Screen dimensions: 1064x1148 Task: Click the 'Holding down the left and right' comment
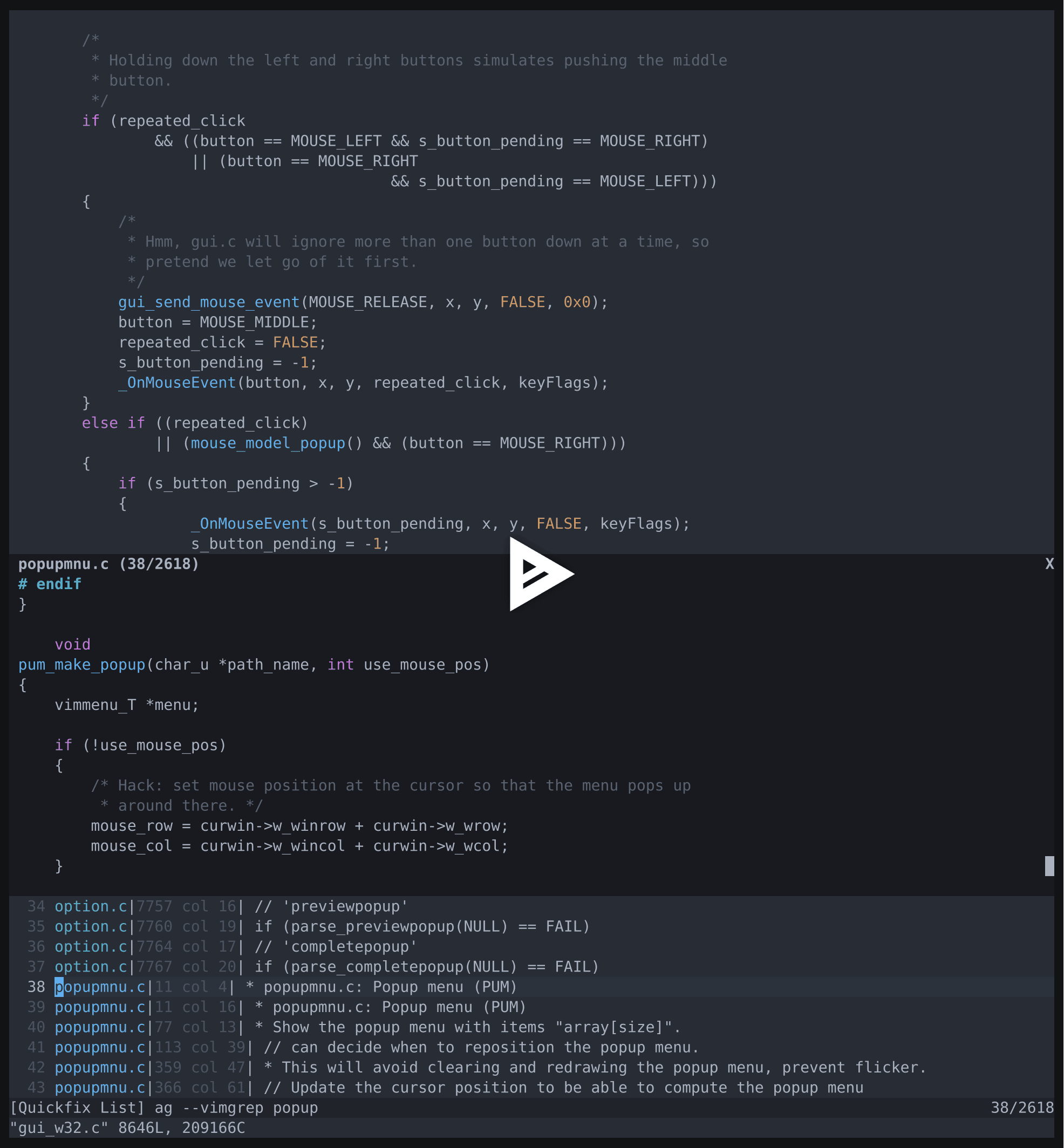coord(409,60)
